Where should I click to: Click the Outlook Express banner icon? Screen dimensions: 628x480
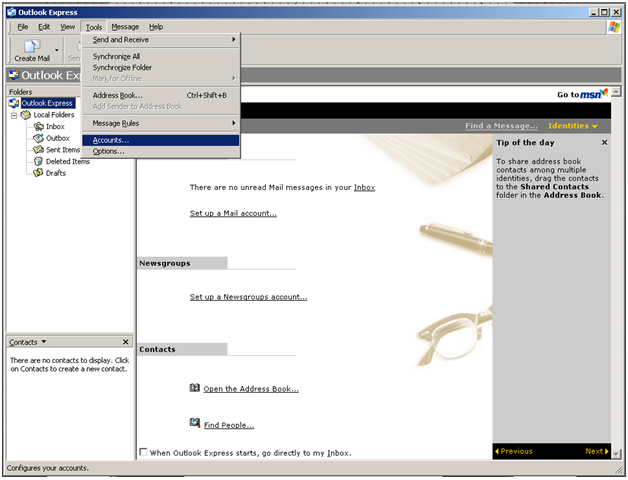pyautogui.click(x=14, y=75)
